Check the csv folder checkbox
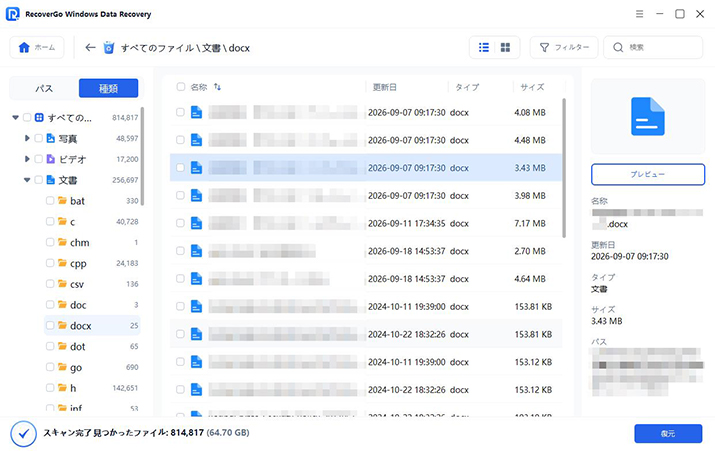The width and height of the screenshot is (715, 451). click(50, 284)
